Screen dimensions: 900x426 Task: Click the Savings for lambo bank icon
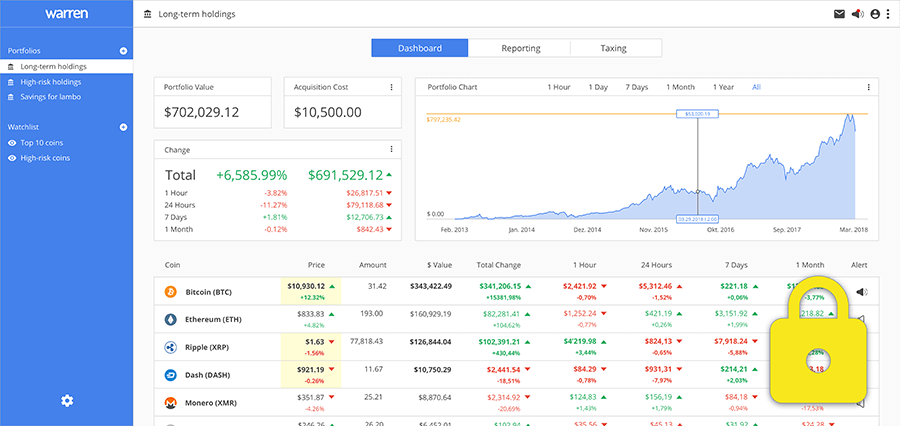11,97
